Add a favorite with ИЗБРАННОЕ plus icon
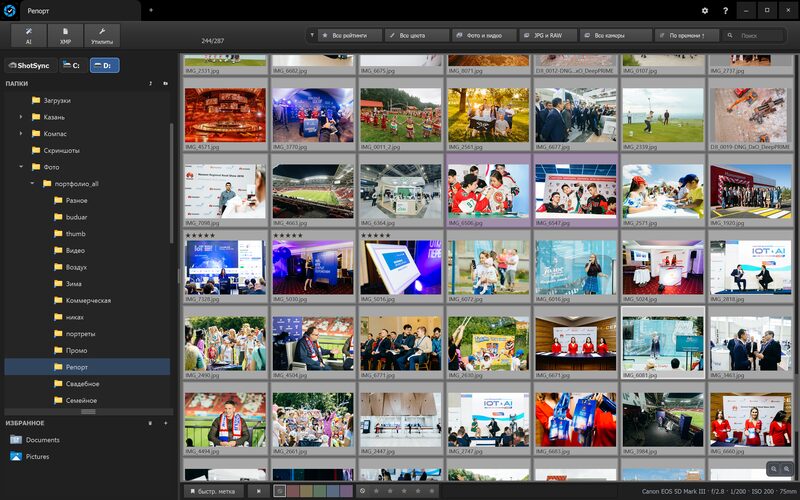The image size is (800, 500). click(165, 423)
